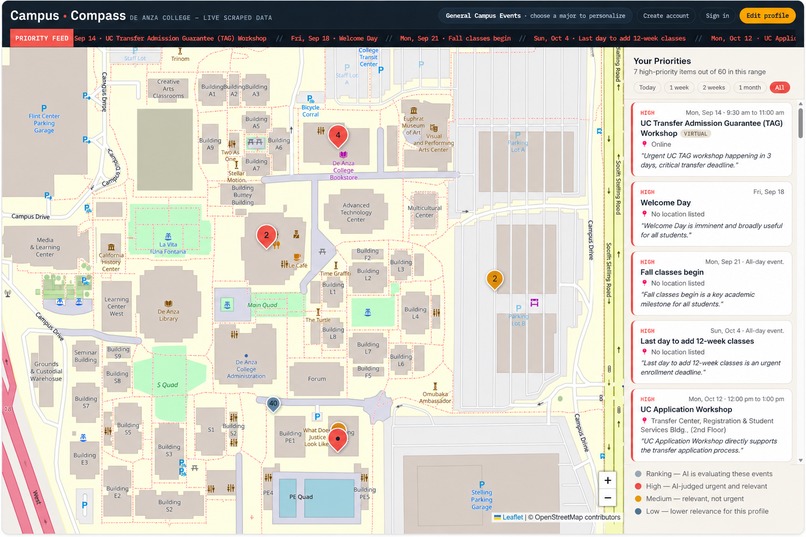Filter priorities to 1 week
Screen dimensions: 806x537
pos(679,87)
